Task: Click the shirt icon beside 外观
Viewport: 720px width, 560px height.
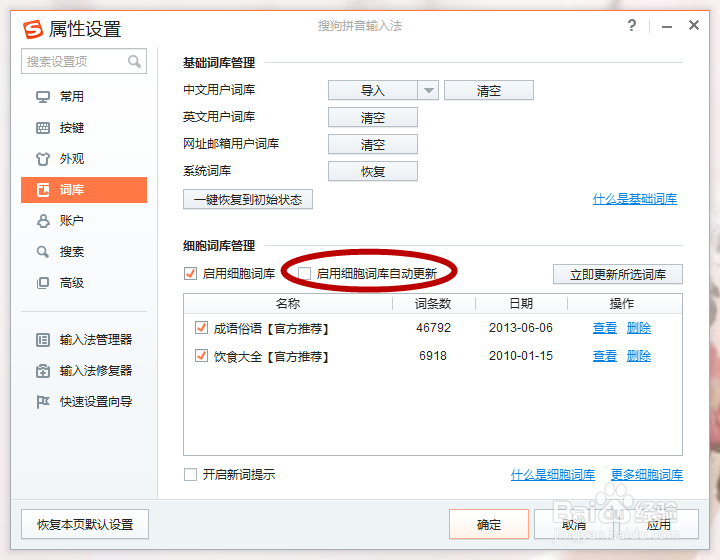Action: [x=43, y=159]
